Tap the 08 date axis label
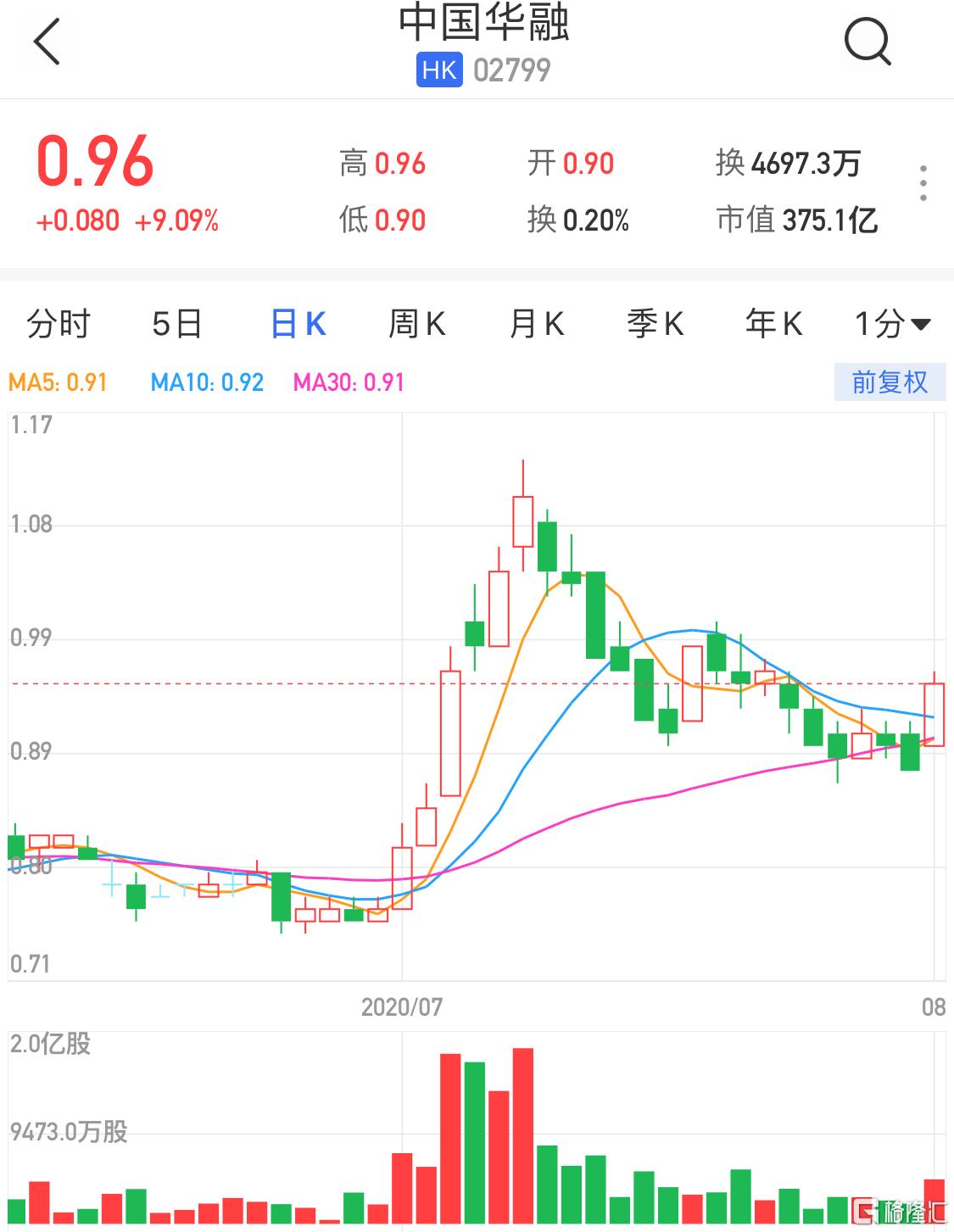The image size is (954, 1232). [x=934, y=1007]
